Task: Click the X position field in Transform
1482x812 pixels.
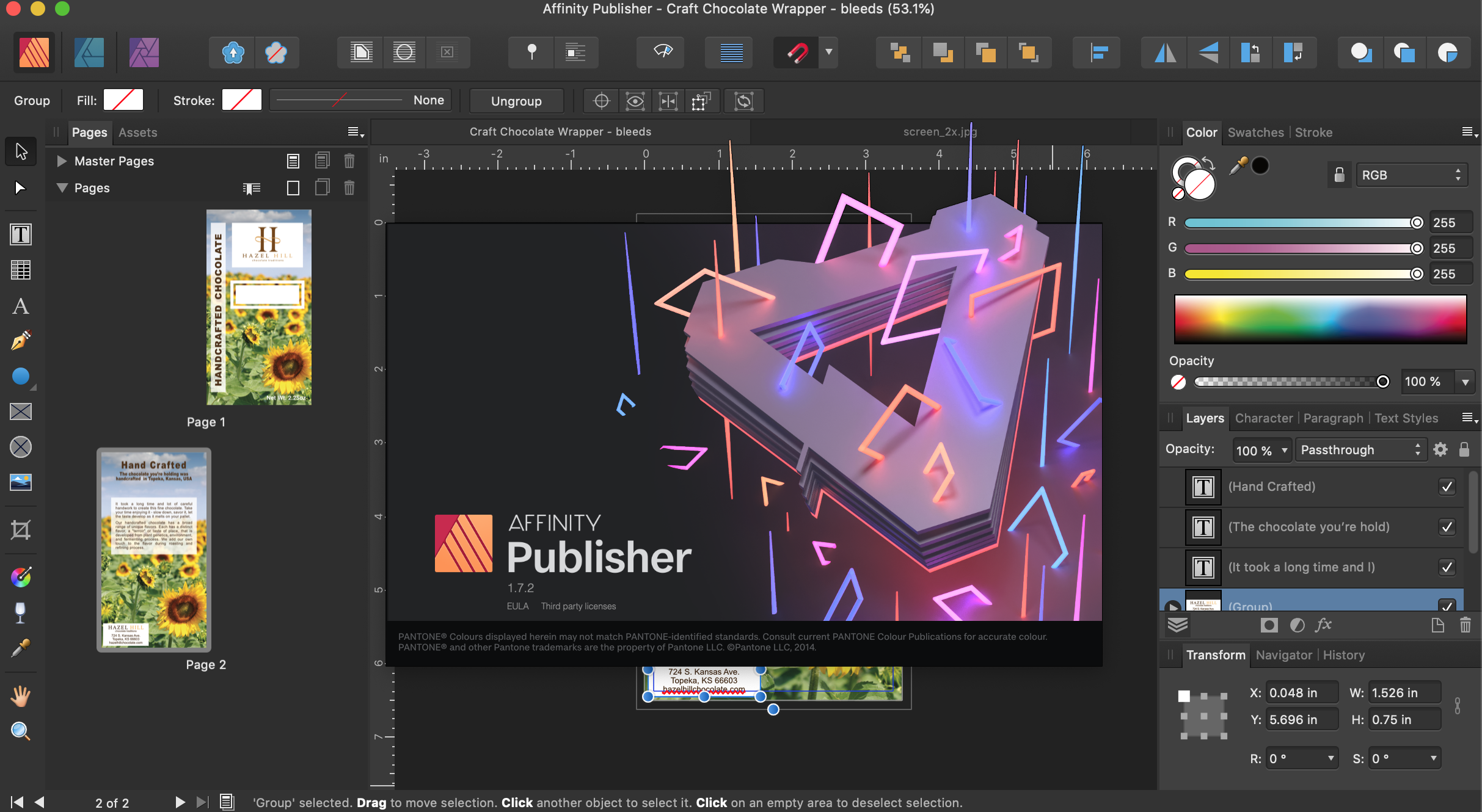Action: (x=1301, y=693)
